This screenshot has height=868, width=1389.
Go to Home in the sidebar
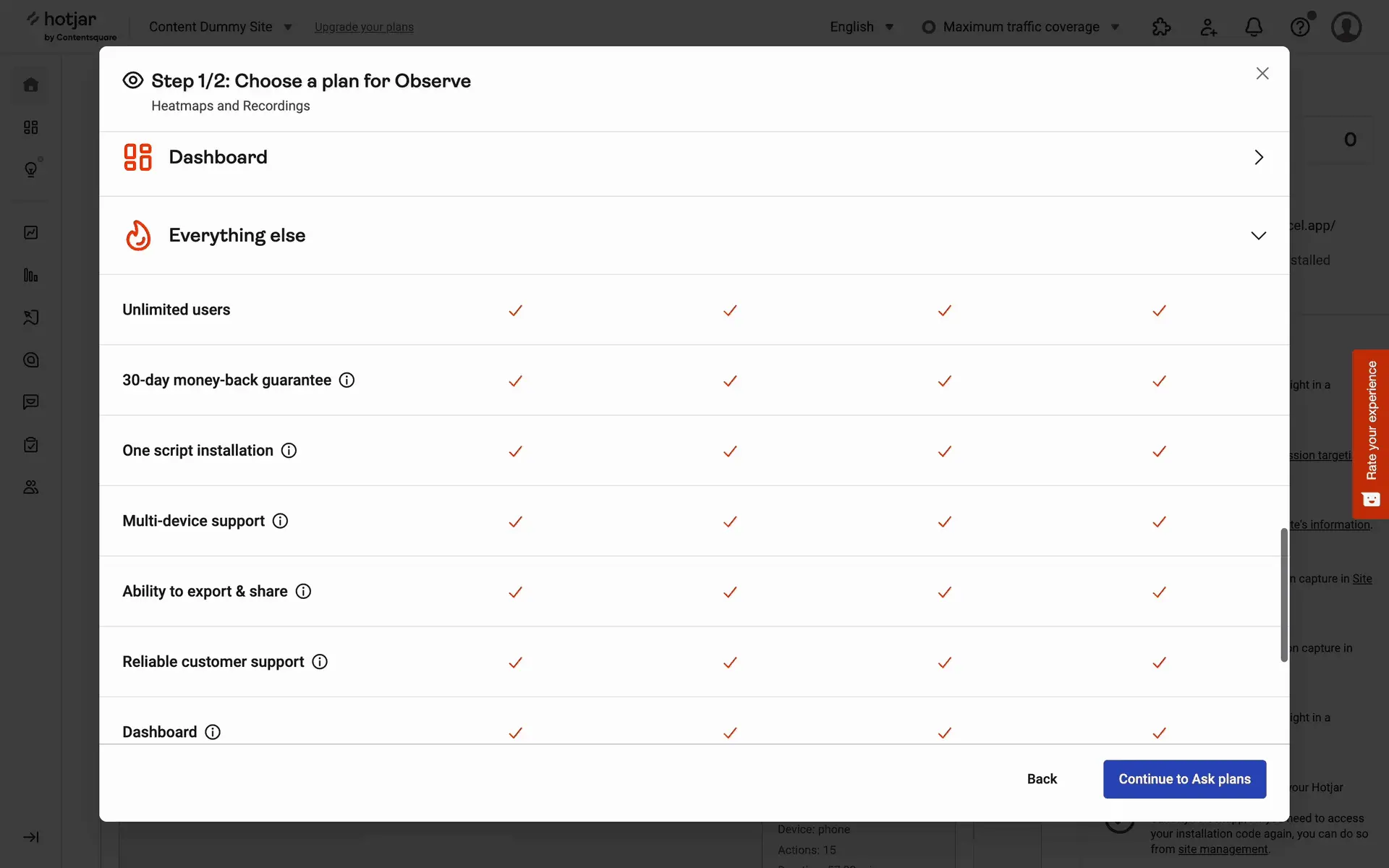tap(31, 85)
